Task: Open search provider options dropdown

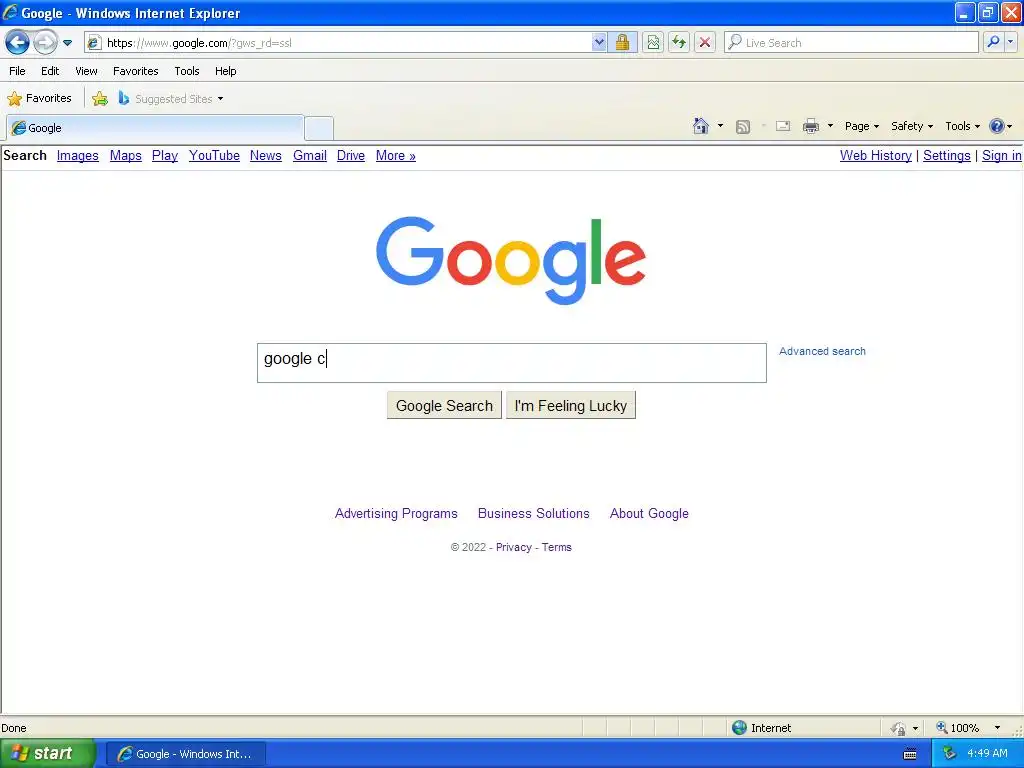Action: pyautogui.click(x=1010, y=42)
